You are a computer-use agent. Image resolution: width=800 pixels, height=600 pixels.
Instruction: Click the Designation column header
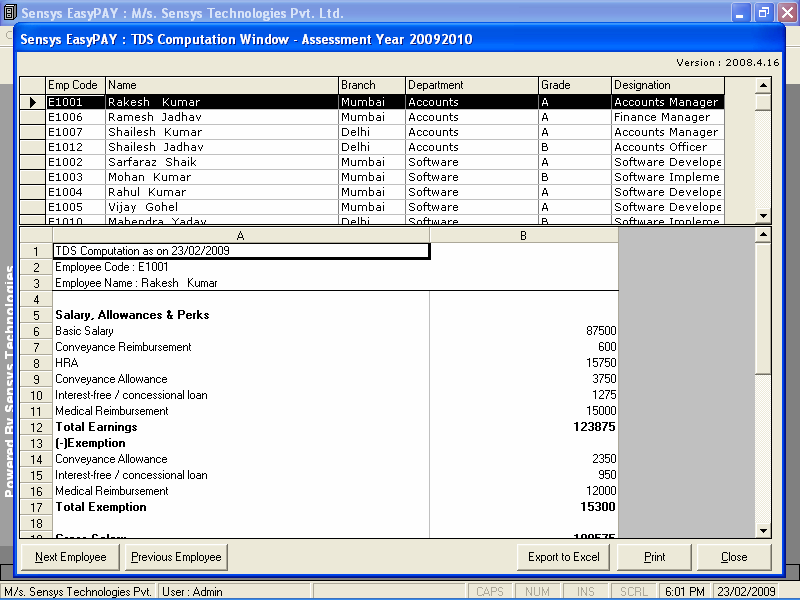[668, 85]
